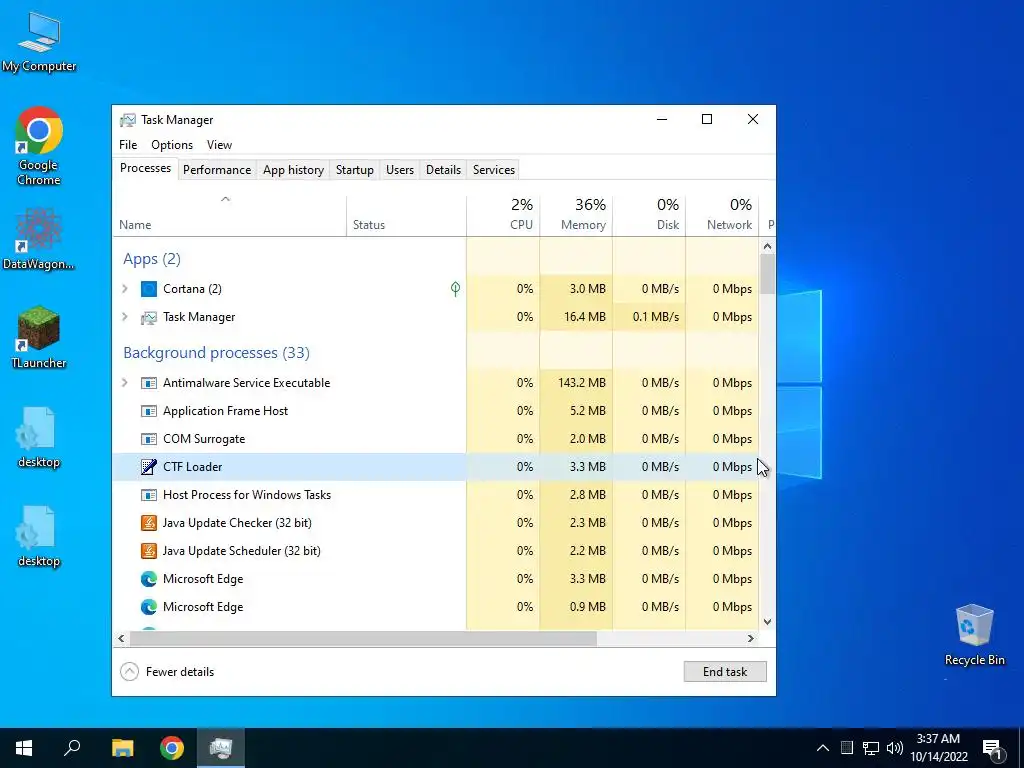The height and width of the screenshot is (768, 1024).
Task: Open the network tray icon
Action: pos(871,748)
